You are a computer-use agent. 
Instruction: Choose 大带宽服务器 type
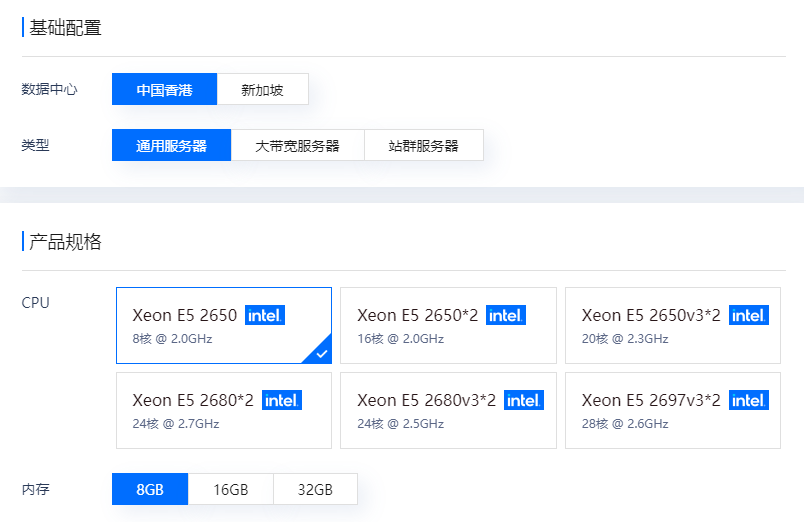click(297, 145)
